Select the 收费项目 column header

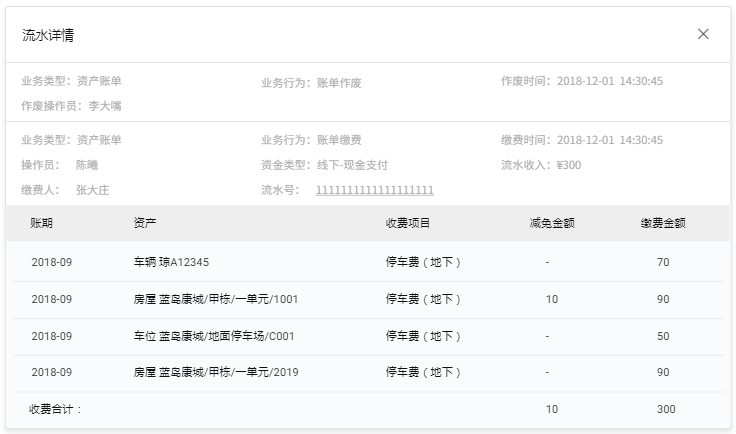click(x=408, y=224)
